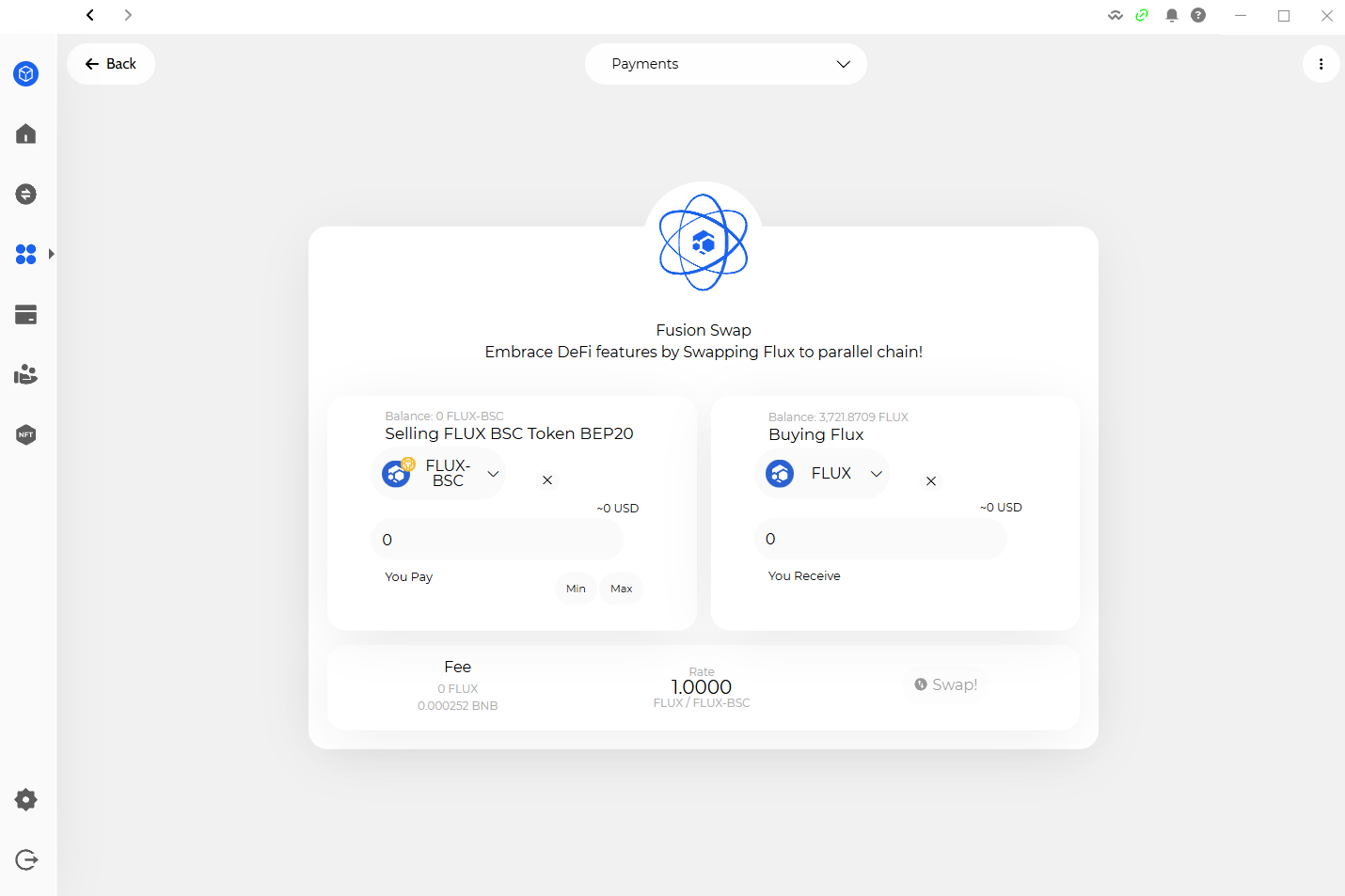
Task: Clear the buying token with X
Action: (931, 481)
